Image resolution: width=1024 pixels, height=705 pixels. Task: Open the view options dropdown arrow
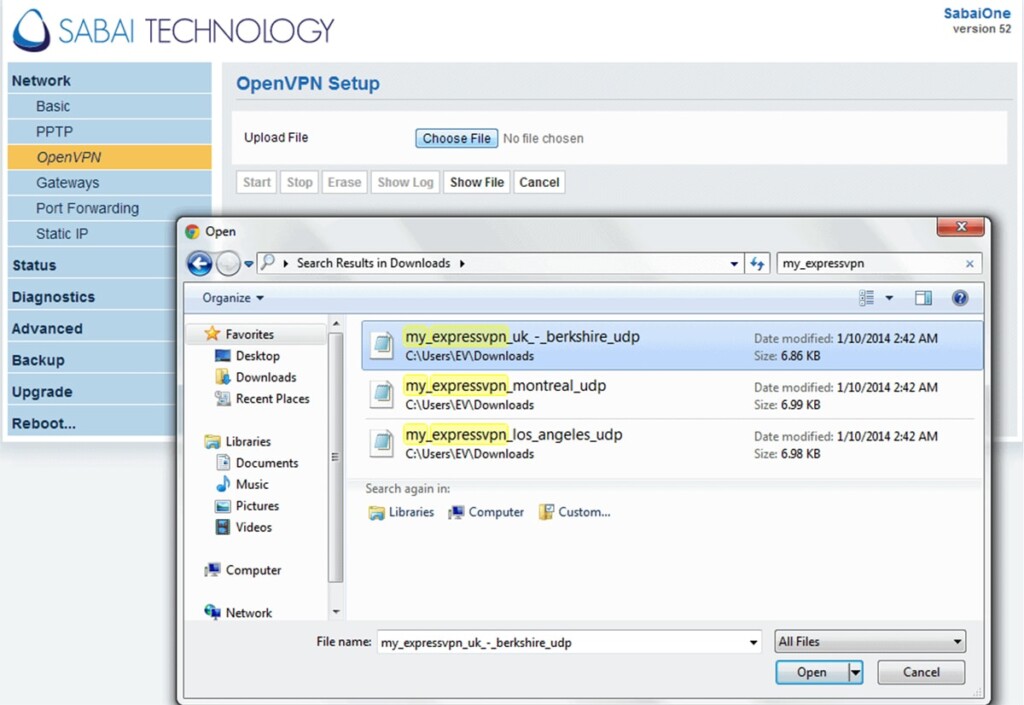(x=889, y=298)
